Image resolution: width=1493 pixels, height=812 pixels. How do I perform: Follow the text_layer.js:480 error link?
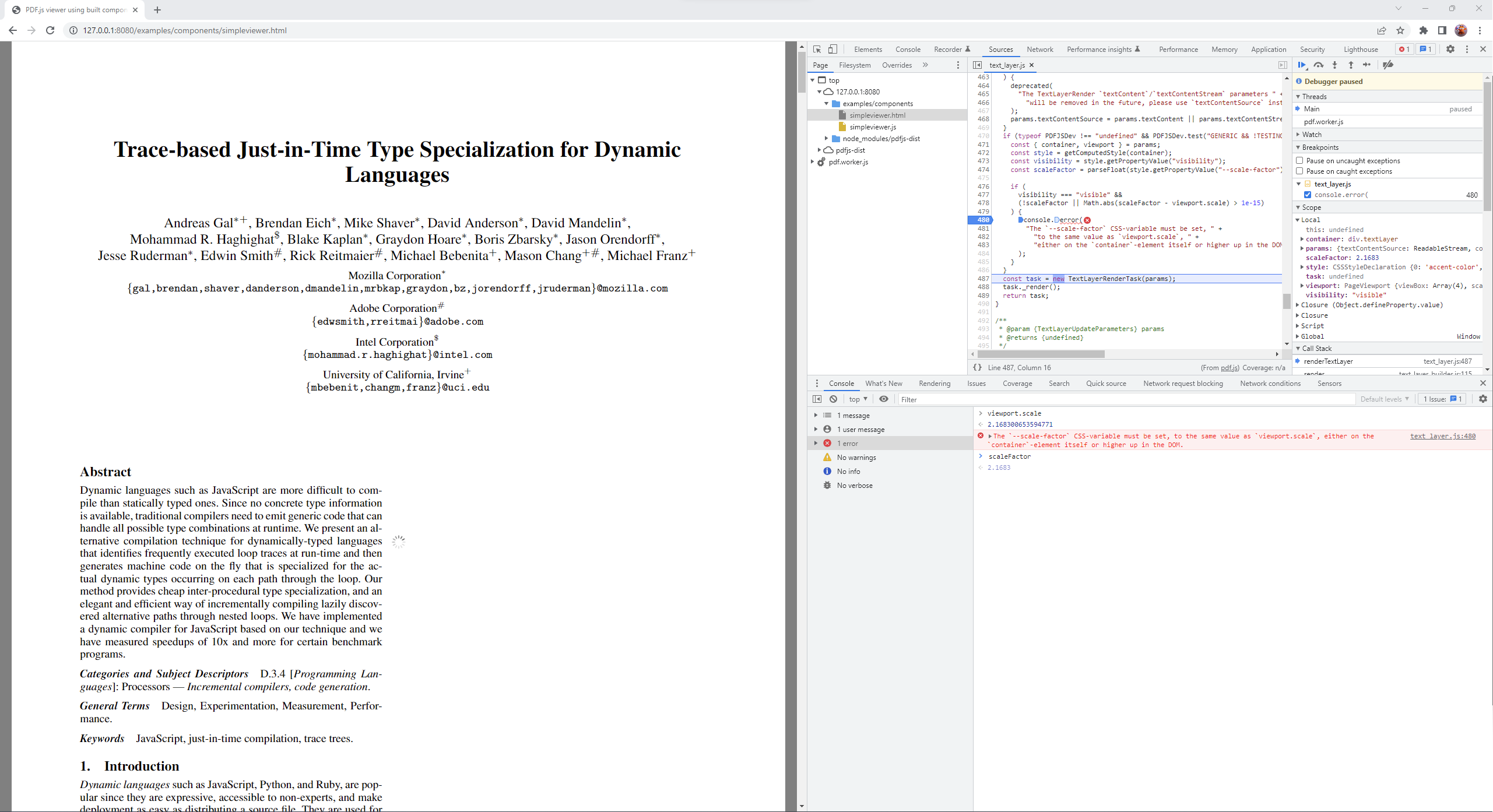1442,435
